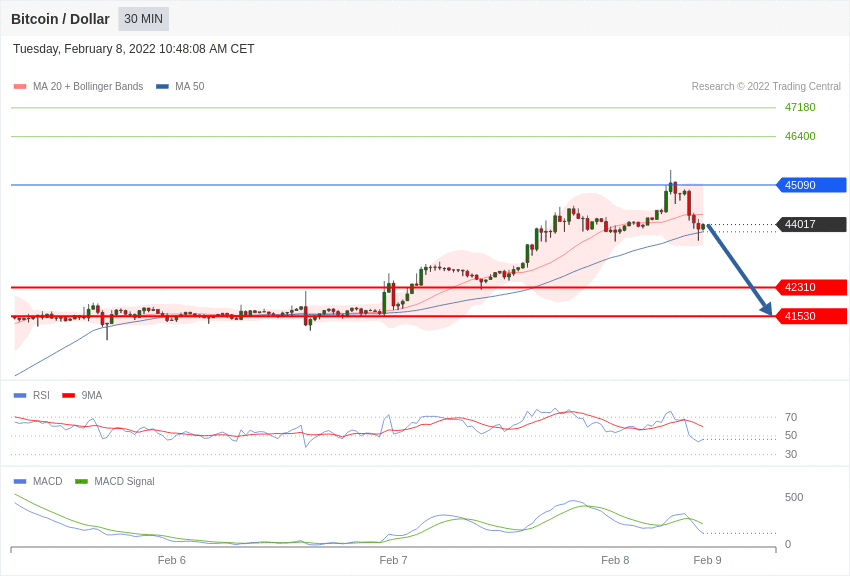This screenshot has width=850, height=576.
Task: Click the MACD Signal green legend marker
Action: pos(81,481)
